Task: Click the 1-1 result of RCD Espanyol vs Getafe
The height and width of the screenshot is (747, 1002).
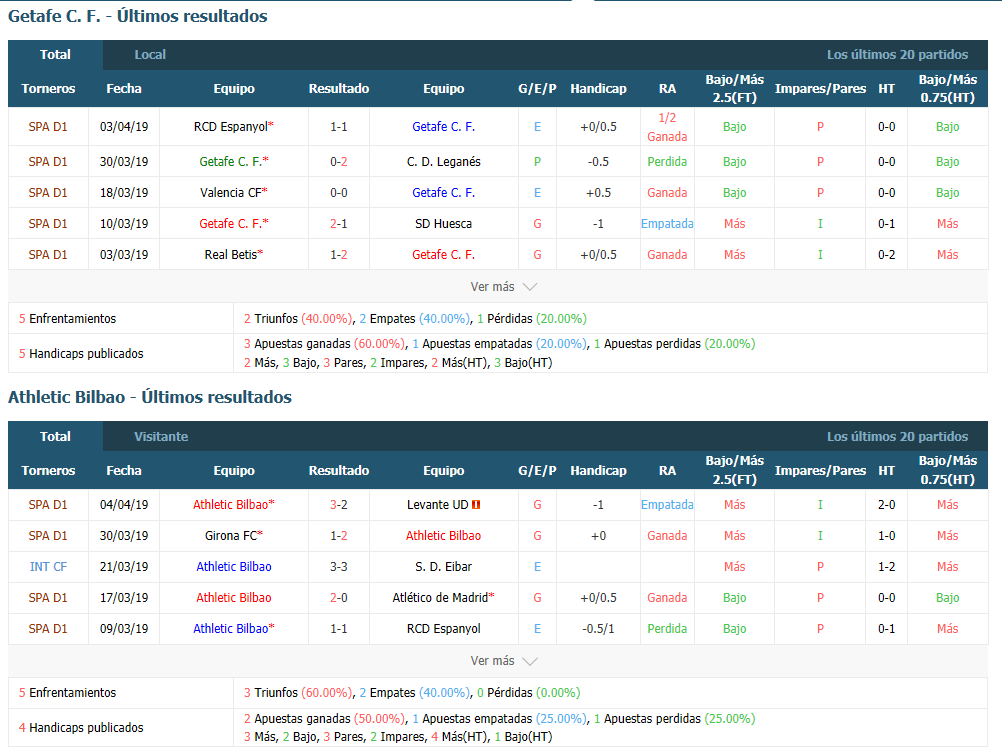Action: click(x=339, y=127)
